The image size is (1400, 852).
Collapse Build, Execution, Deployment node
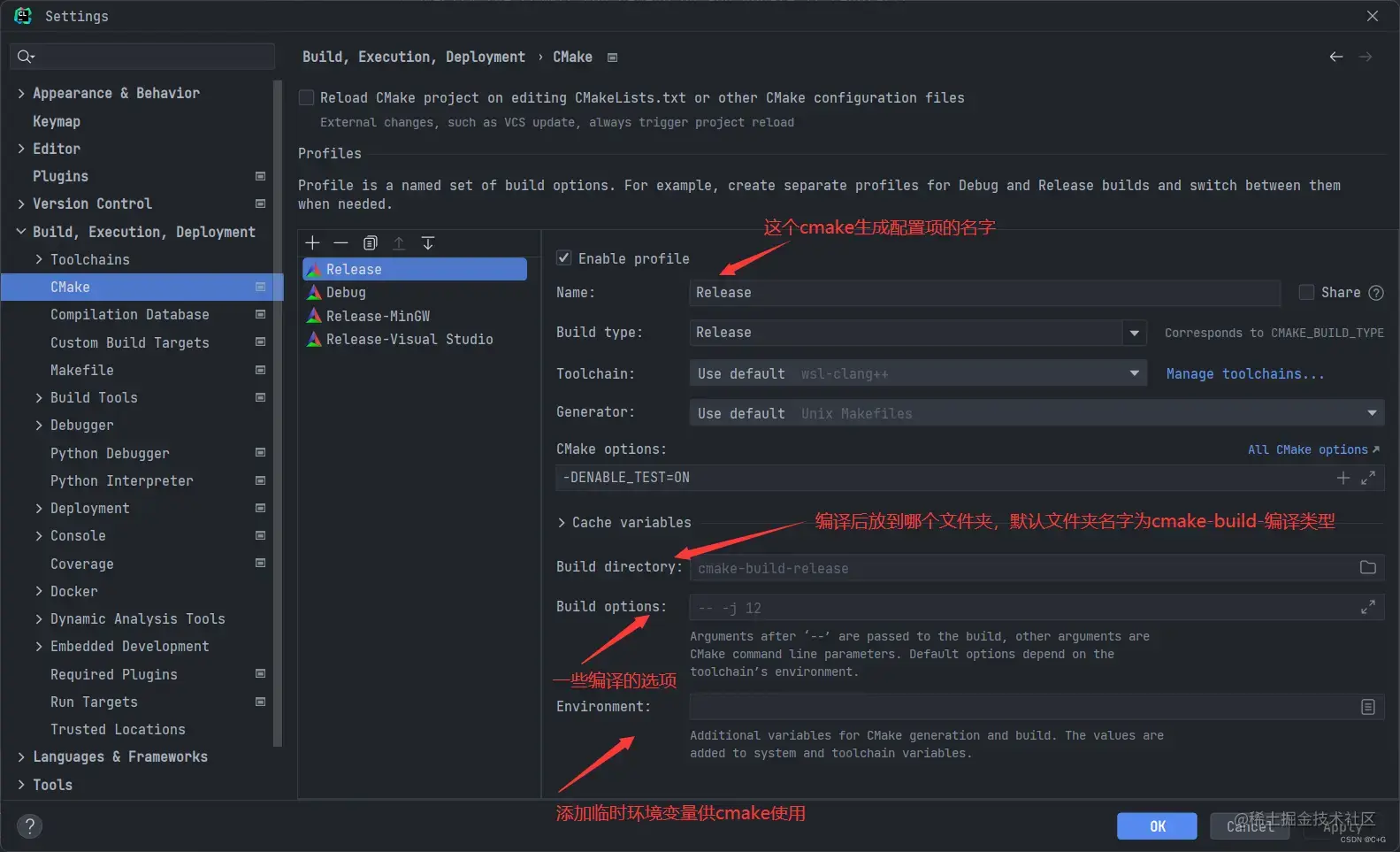21,232
